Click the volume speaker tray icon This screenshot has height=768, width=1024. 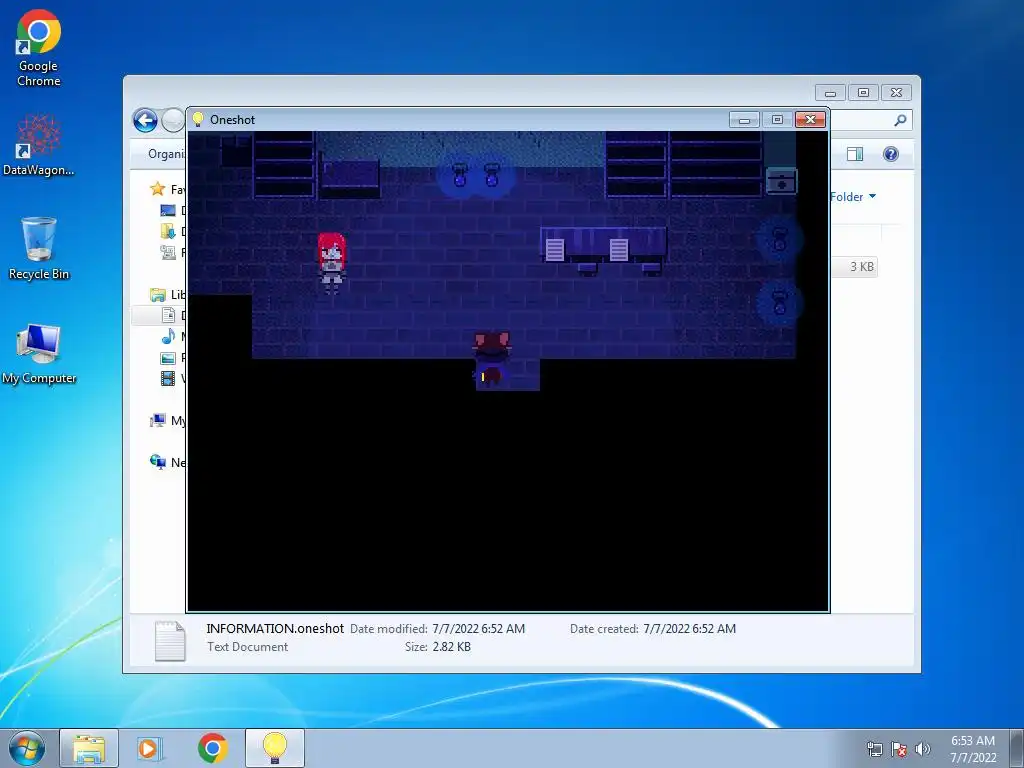click(x=922, y=749)
